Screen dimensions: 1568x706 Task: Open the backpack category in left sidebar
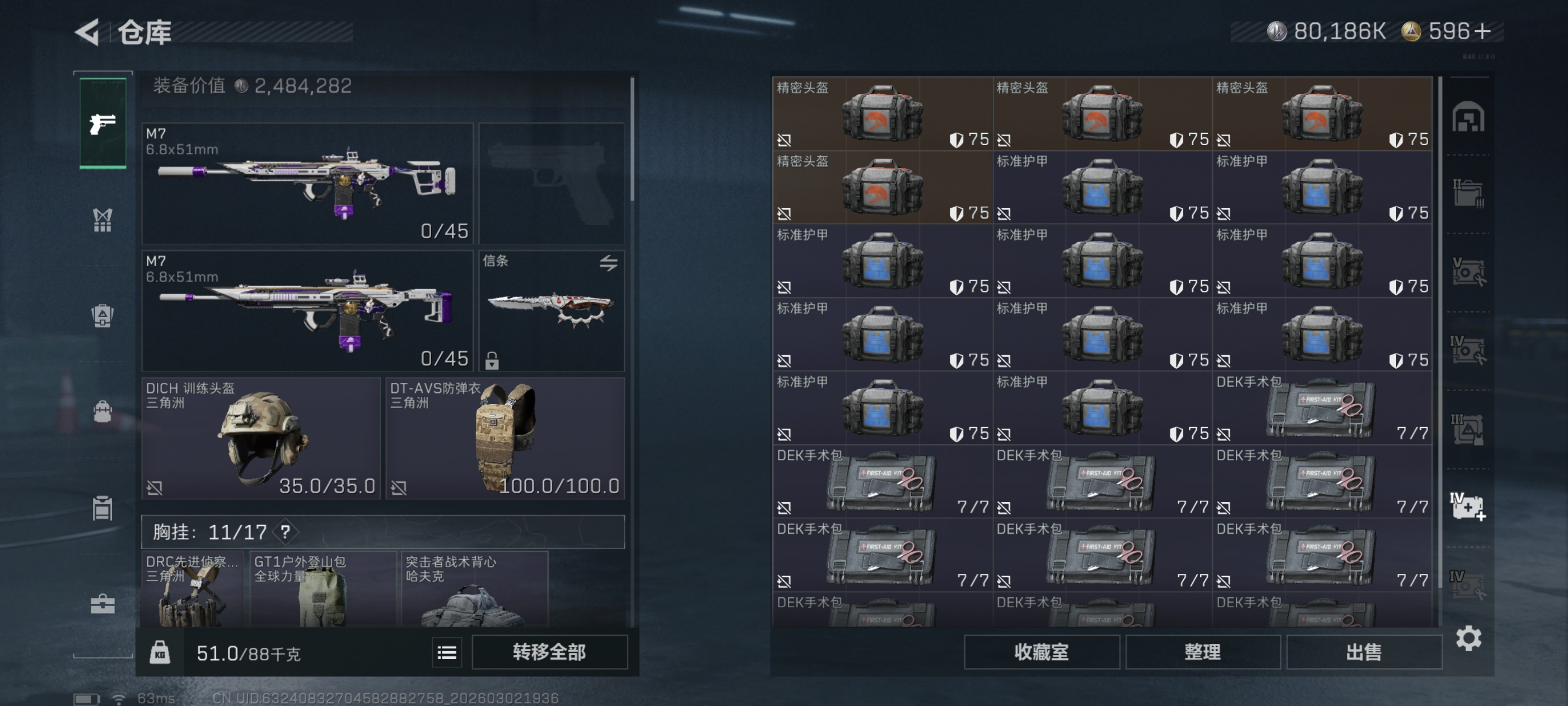click(102, 411)
